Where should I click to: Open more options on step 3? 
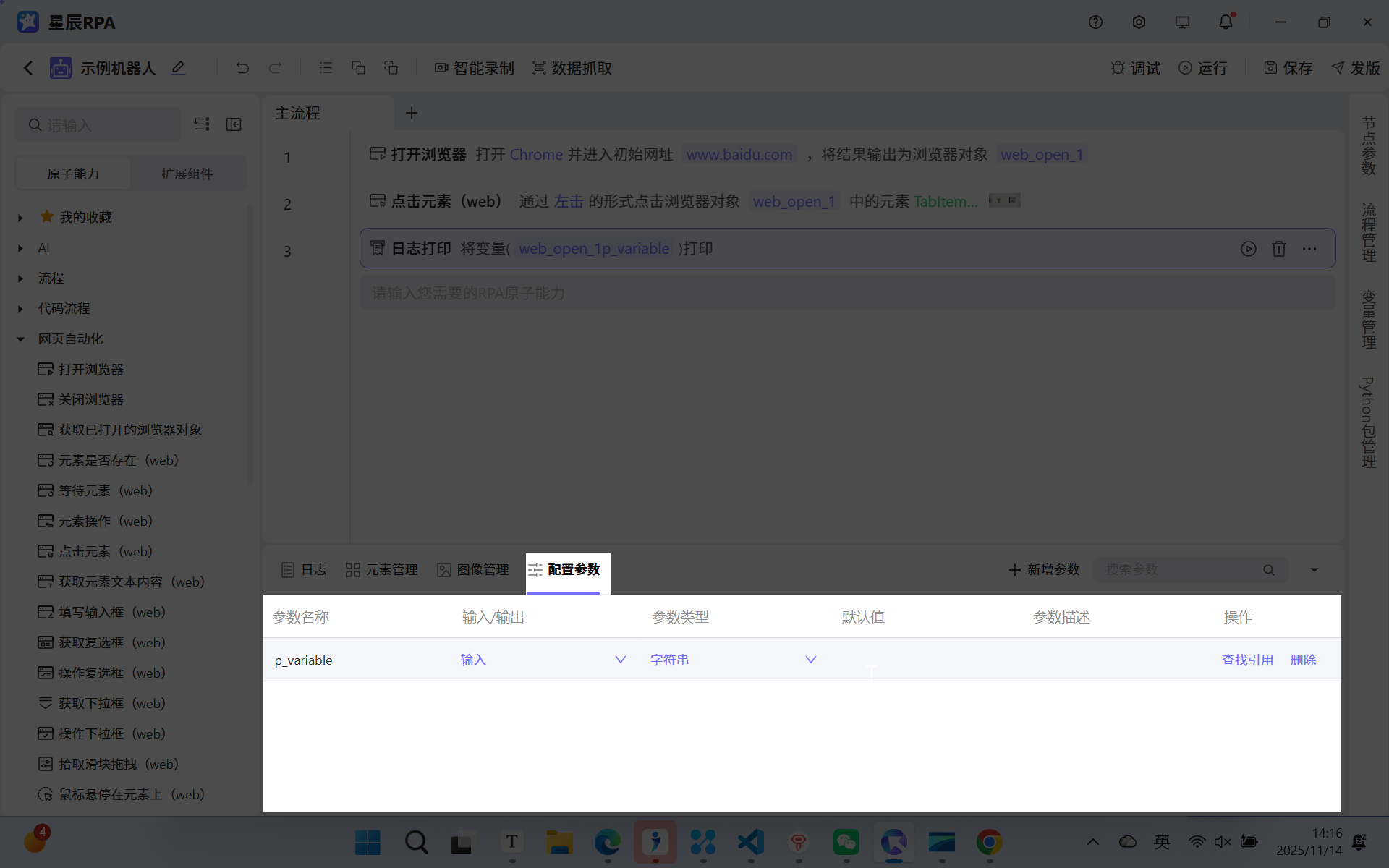[x=1309, y=248]
